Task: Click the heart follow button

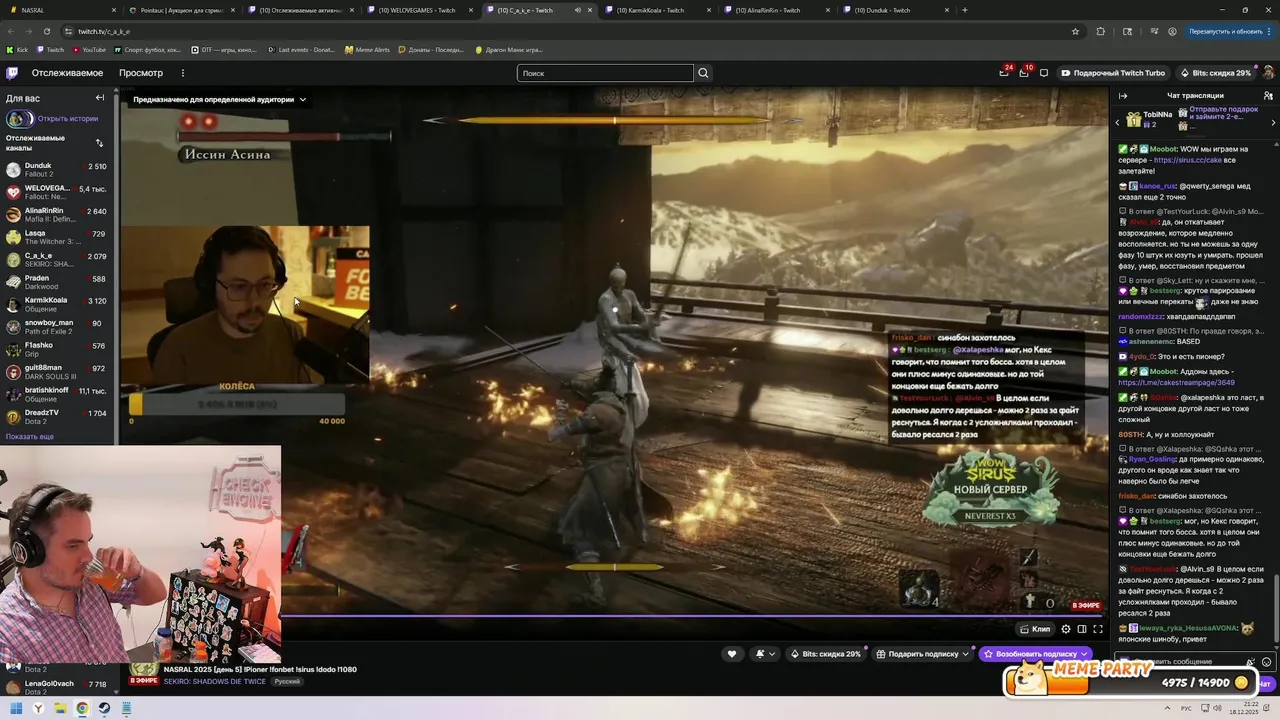Action: pos(732,654)
